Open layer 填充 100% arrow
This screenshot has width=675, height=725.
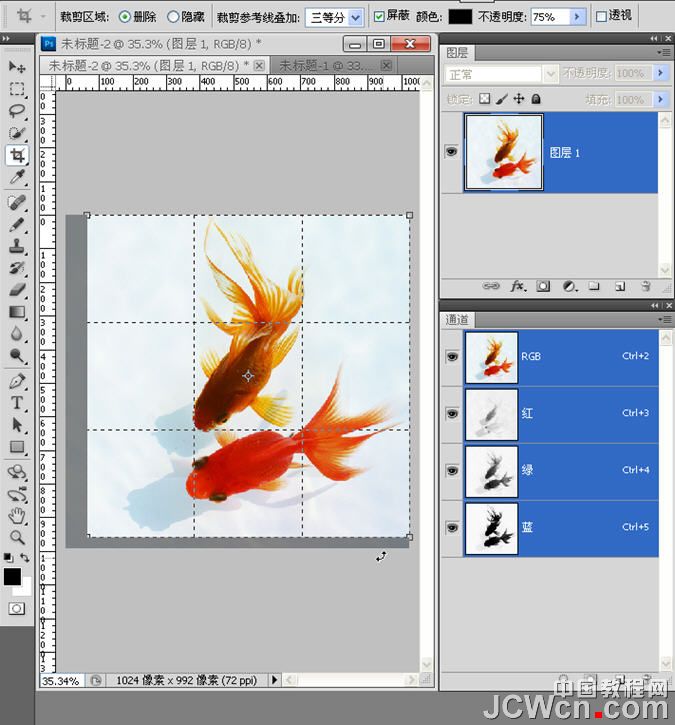(x=660, y=99)
